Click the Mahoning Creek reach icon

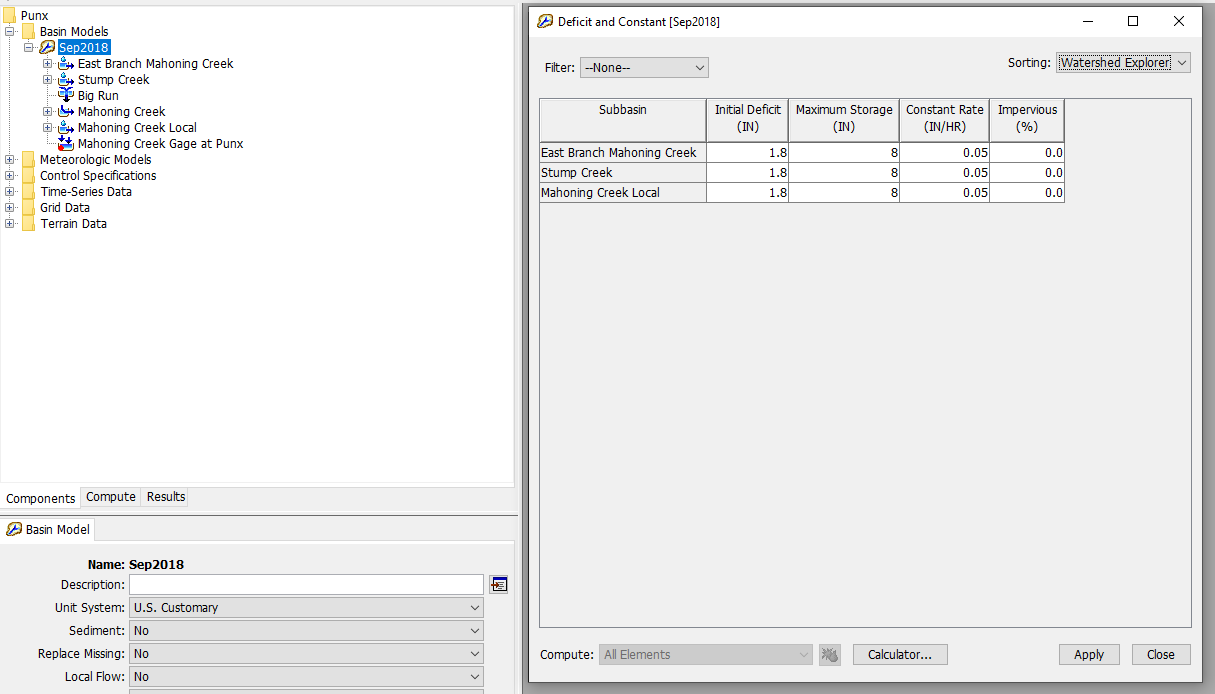pyautogui.click(x=65, y=111)
